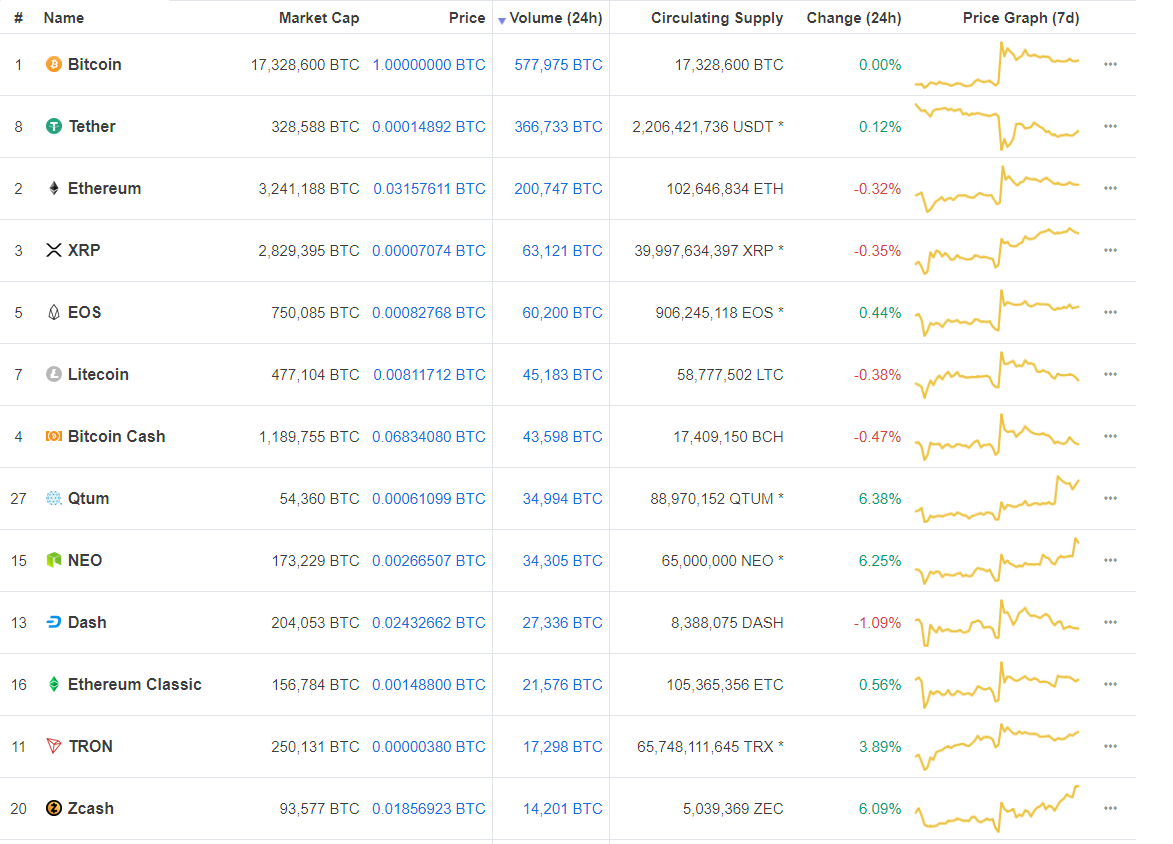Expand the ellipsis menu for TRON
The height and width of the screenshot is (844, 1173).
(x=1110, y=747)
